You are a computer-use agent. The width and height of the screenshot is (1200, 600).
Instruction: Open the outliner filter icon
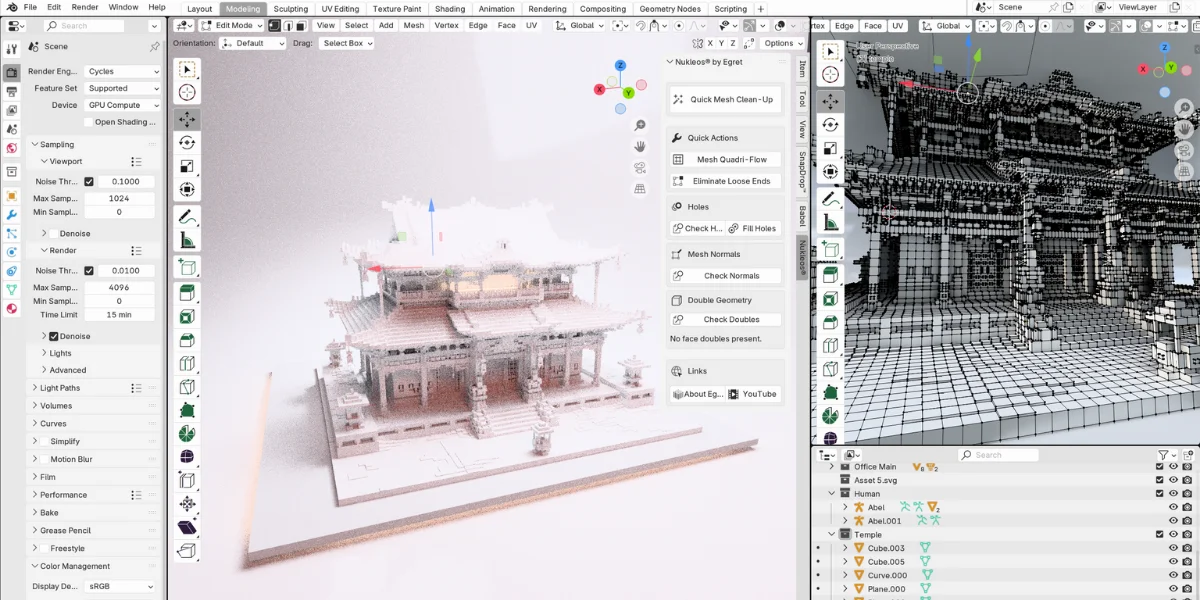[x=1164, y=454]
